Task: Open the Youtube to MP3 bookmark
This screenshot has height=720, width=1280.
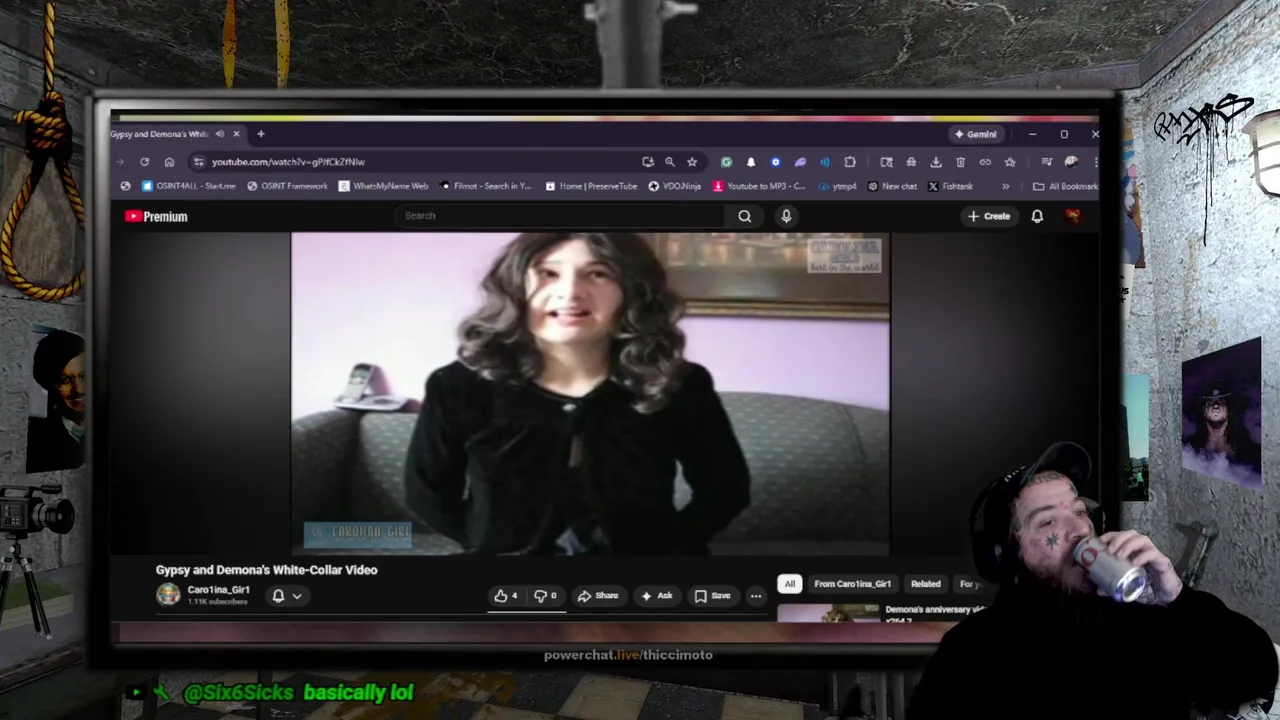Action: click(x=759, y=186)
